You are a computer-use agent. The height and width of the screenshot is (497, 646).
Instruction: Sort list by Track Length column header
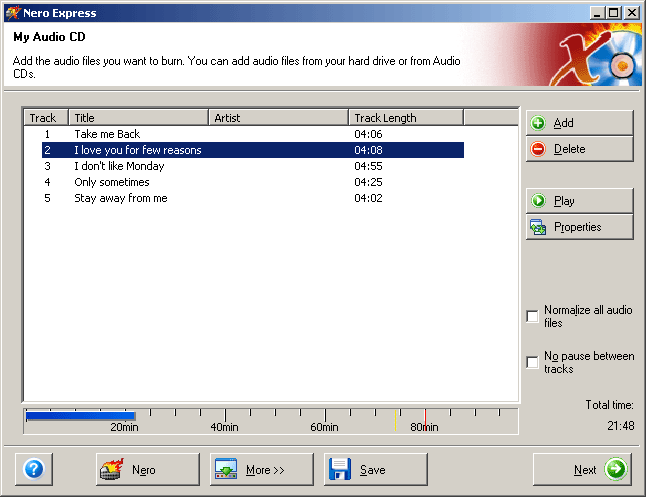click(x=406, y=117)
